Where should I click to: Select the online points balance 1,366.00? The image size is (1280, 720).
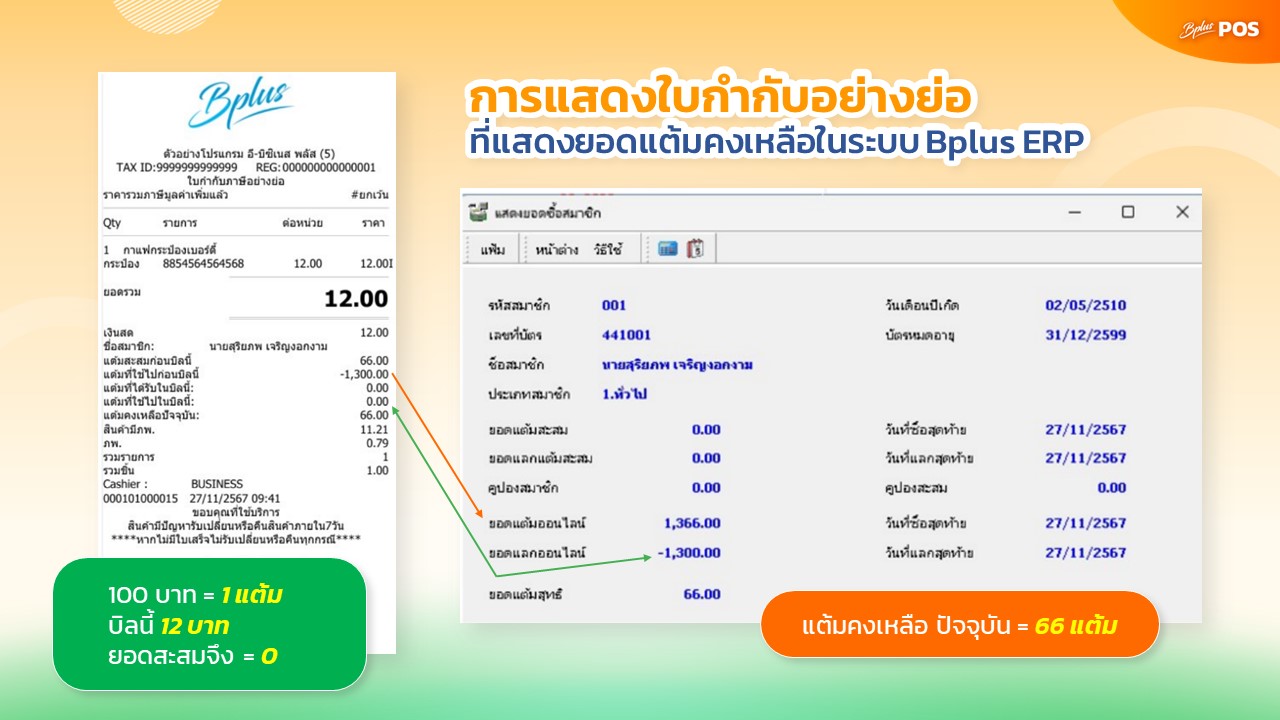(692, 523)
